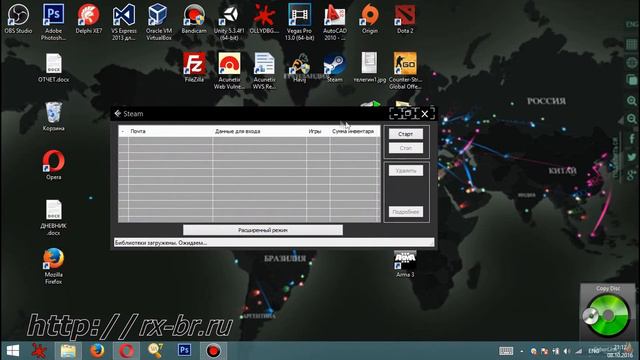Screen dimensions: 640x360
Task: Select the Unity 5.3.4f1 shortcut
Action: [229, 21]
